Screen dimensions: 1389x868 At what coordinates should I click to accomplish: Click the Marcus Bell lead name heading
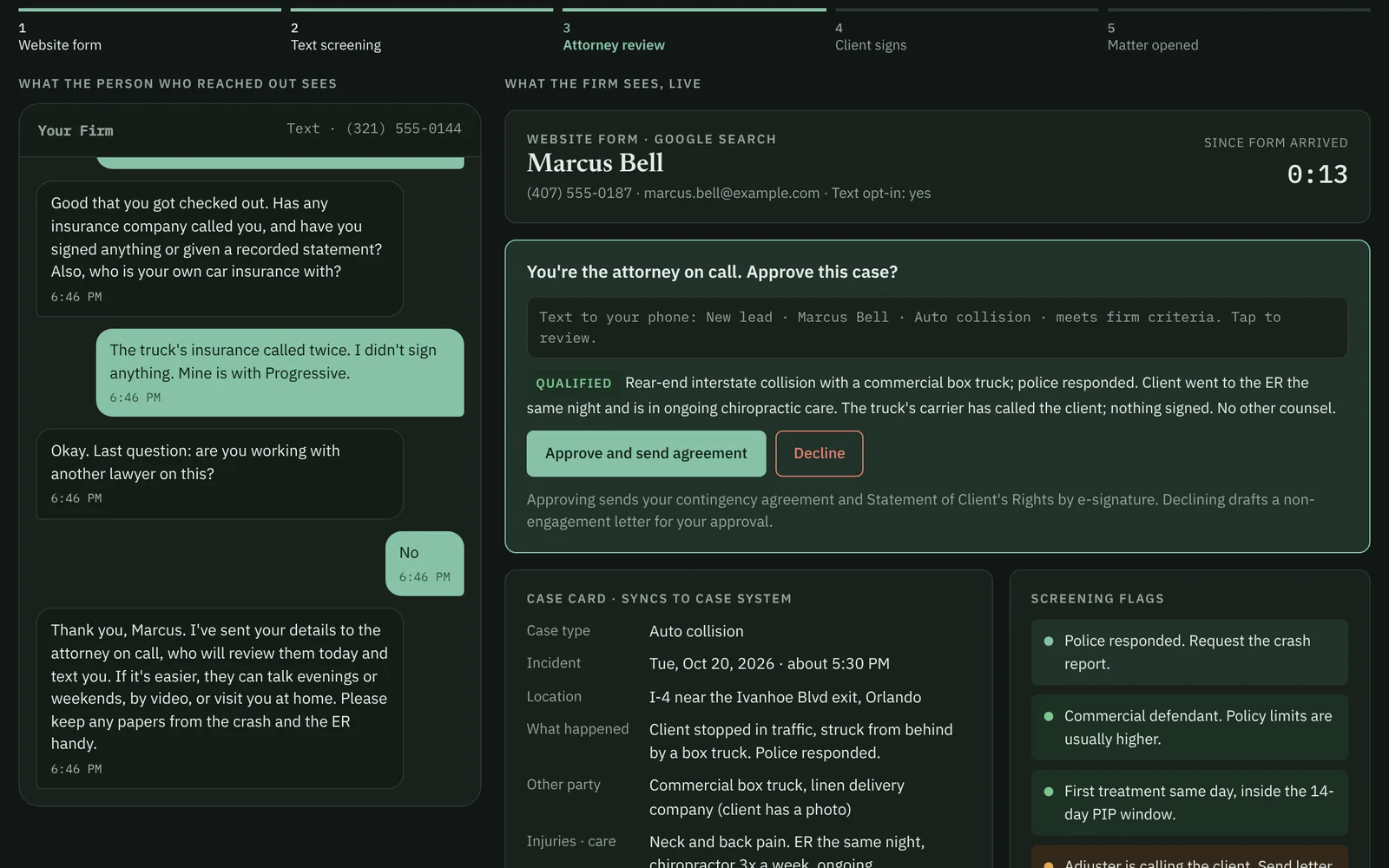click(x=595, y=162)
